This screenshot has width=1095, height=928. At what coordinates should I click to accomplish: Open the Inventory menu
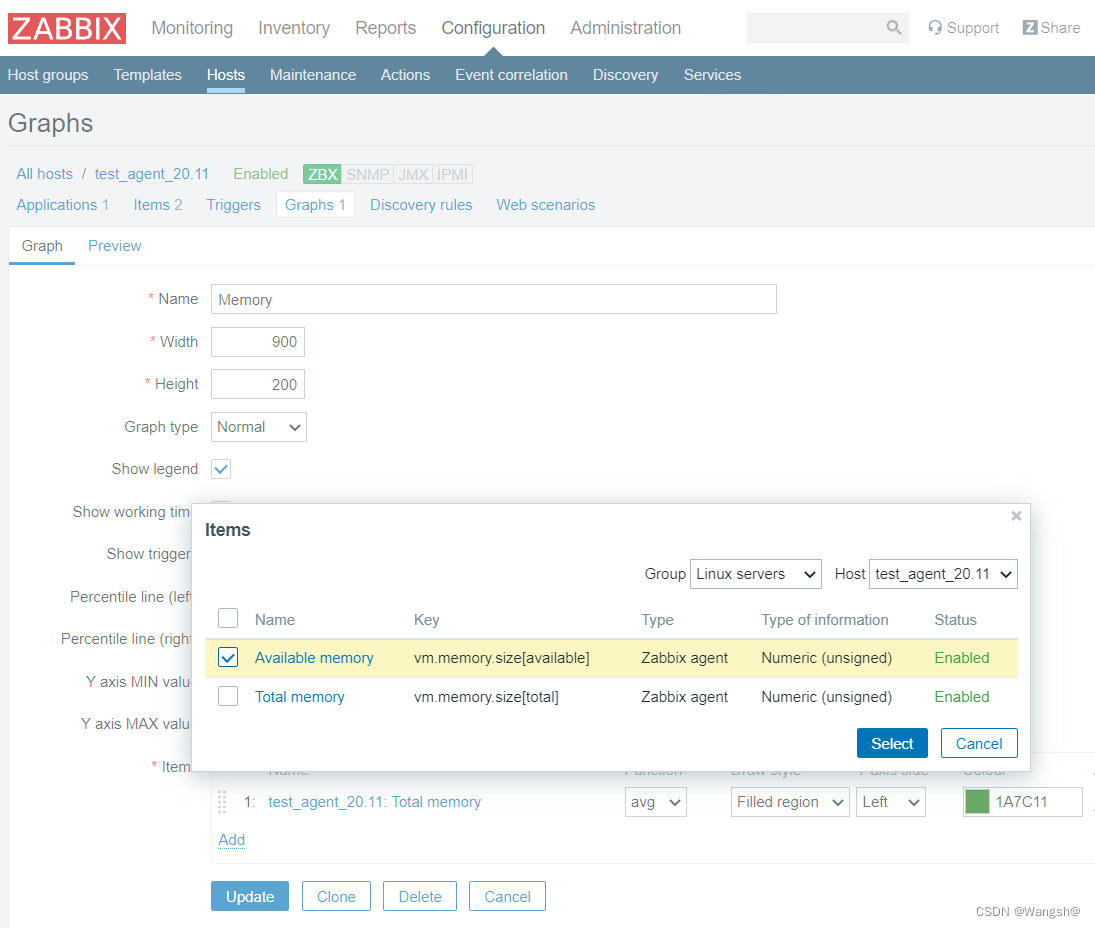pos(294,28)
